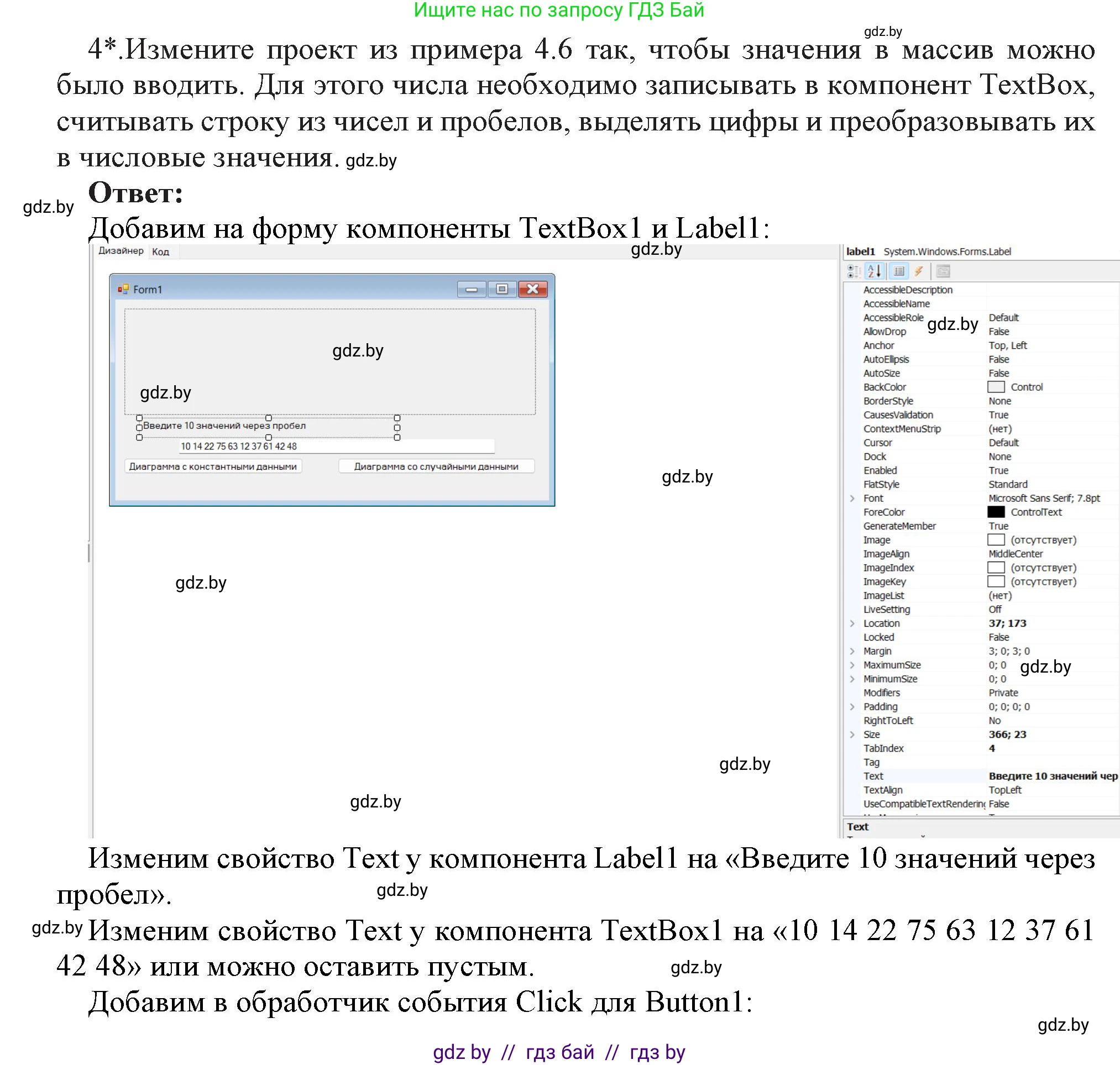Minimize the Form1 window
The height and width of the screenshot is (1065, 1120).
click(x=472, y=290)
